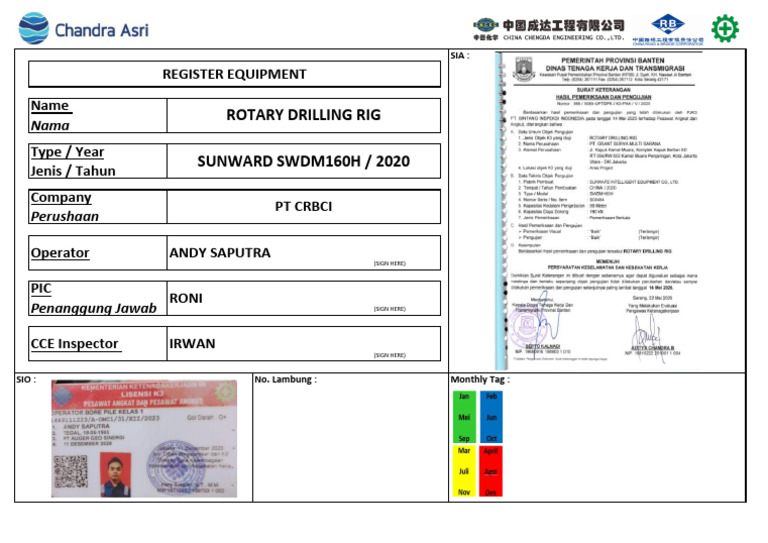
Task: Click the RONI PIC name
Action: [186, 298]
